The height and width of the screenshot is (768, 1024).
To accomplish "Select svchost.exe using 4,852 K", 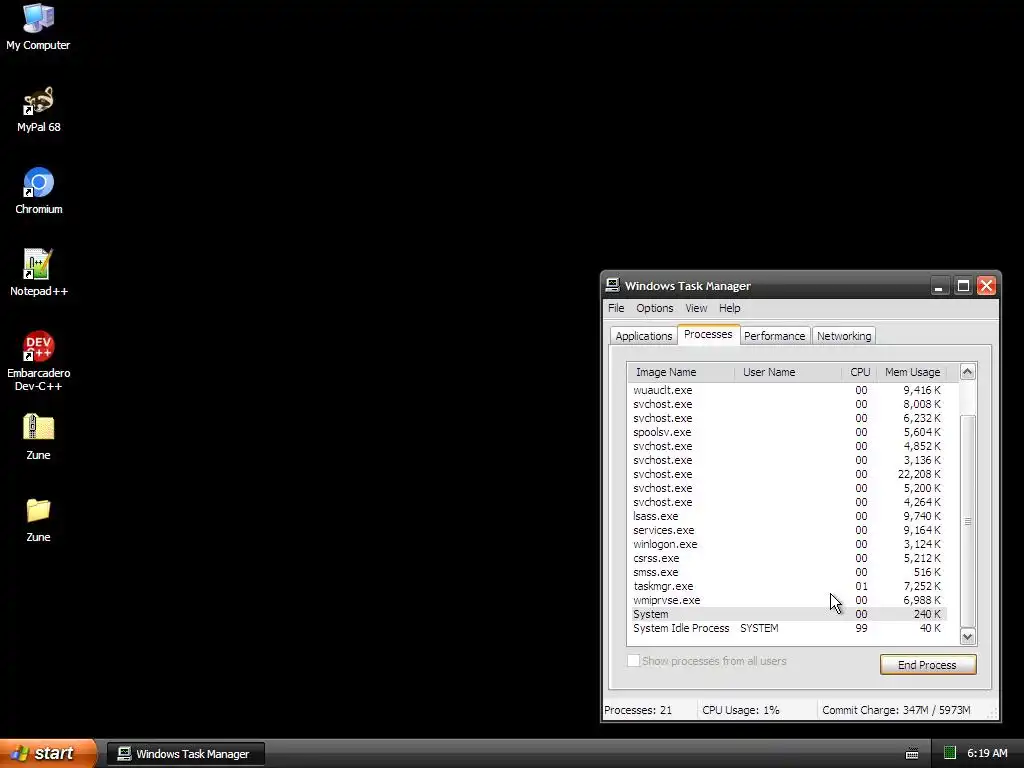I will (x=788, y=446).
